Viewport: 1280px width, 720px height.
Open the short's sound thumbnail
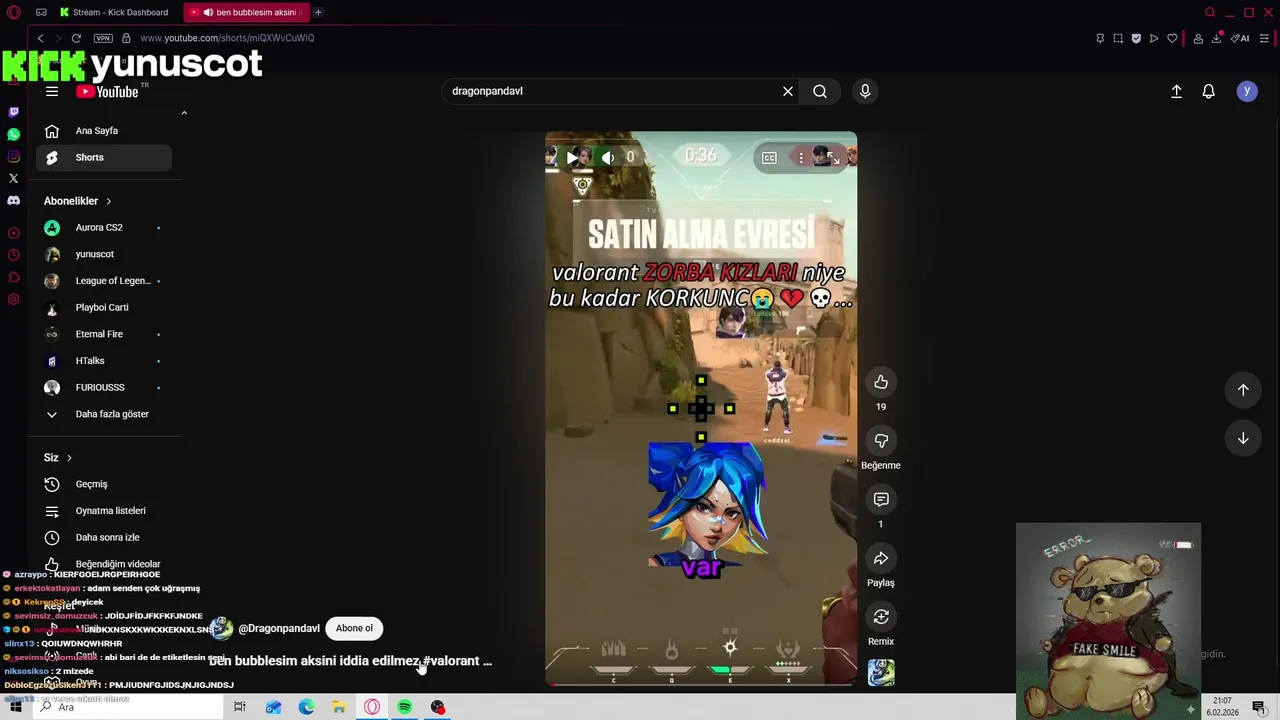click(x=881, y=672)
